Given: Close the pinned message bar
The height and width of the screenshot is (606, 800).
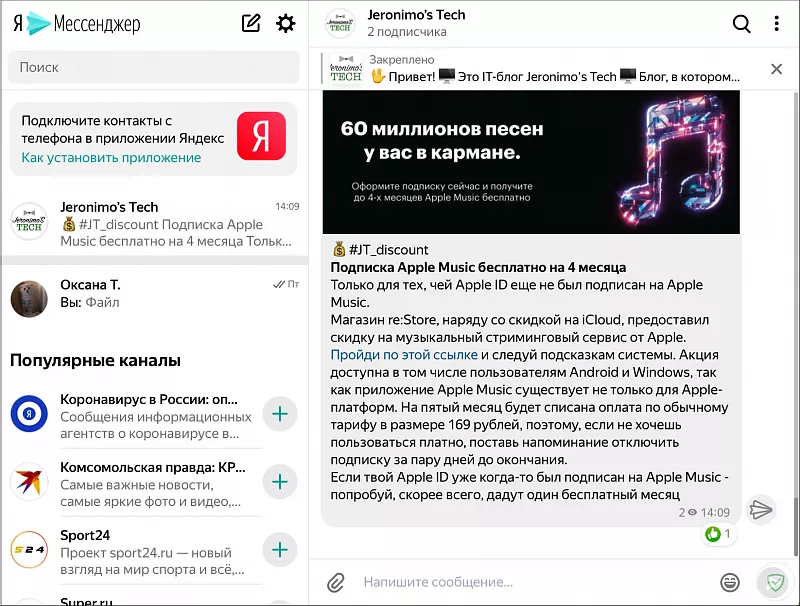Looking at the screenshot, I should tap(776, 69).
